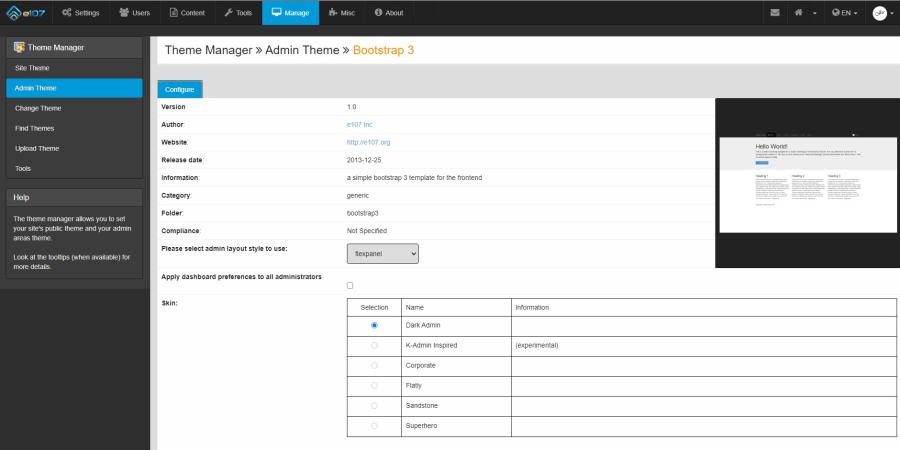
Task: Open the About menu
Action: tap(389, 13)
